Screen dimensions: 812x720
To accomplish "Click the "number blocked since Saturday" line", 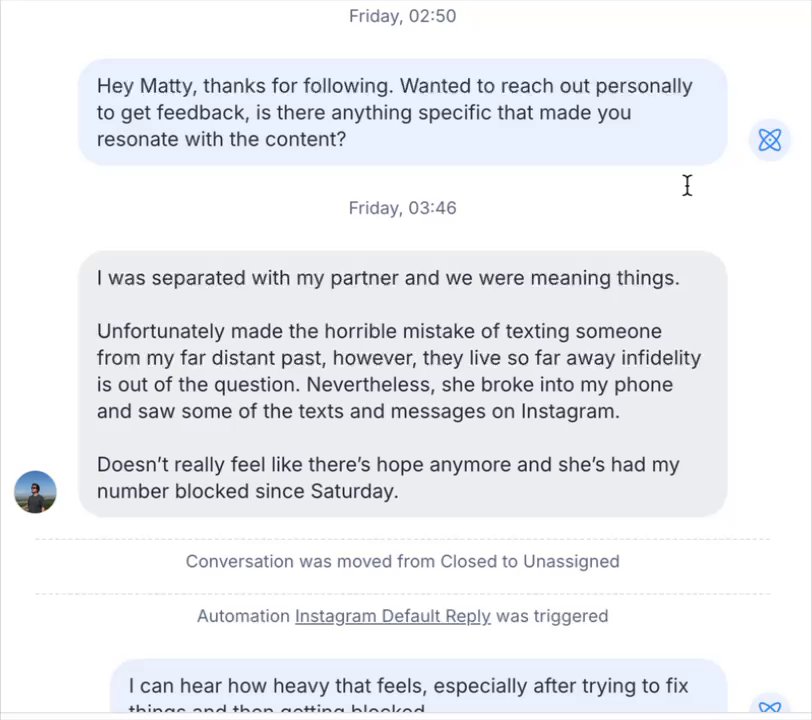I will click(x=247, y=491).
